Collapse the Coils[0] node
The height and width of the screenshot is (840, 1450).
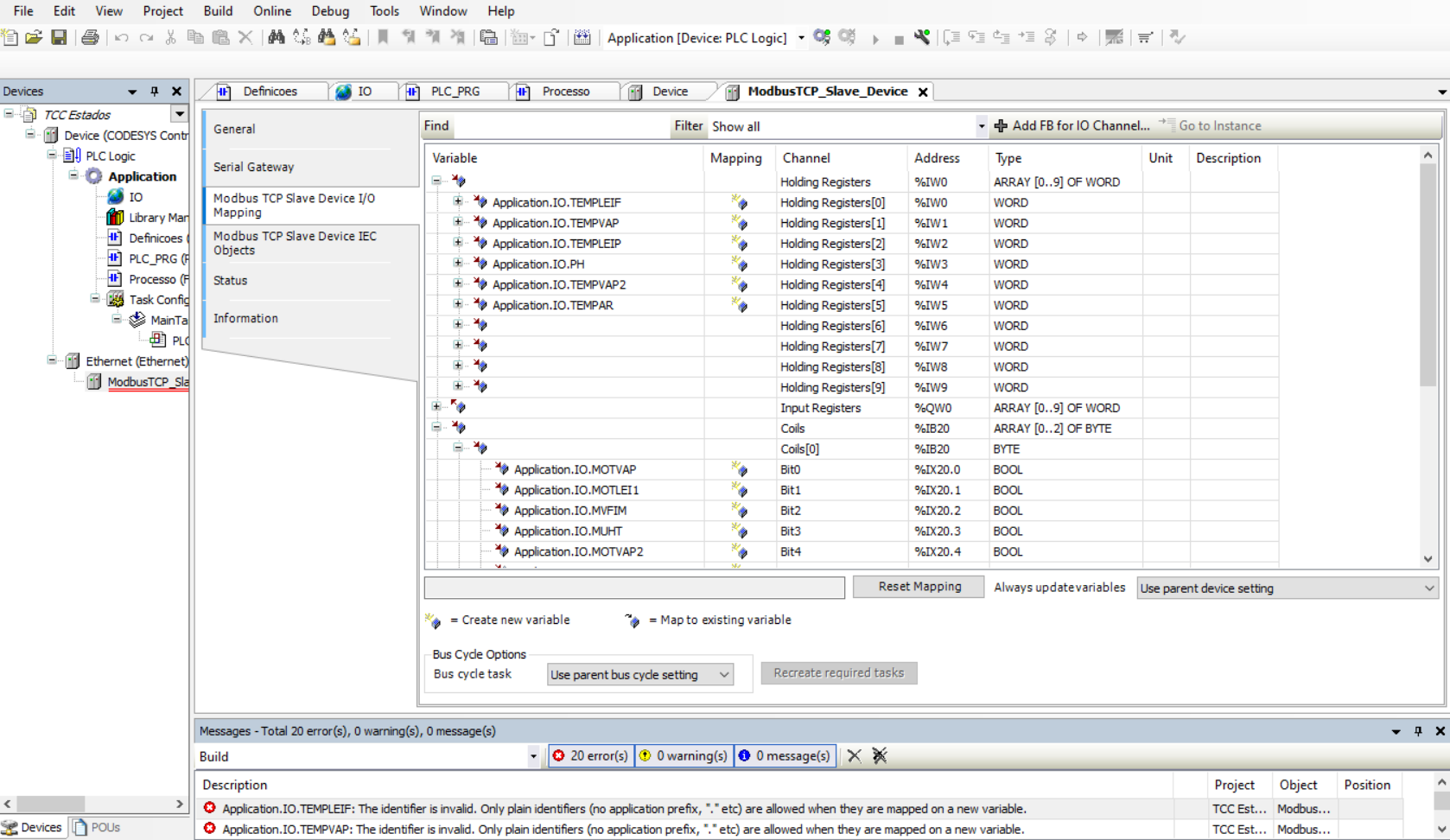point(458,449)
